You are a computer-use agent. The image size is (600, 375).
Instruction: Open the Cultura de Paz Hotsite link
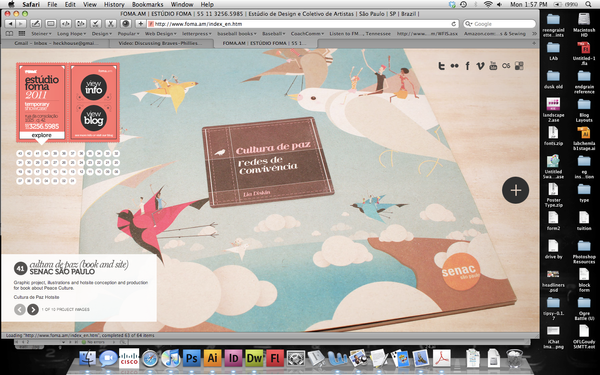point(36,297)
